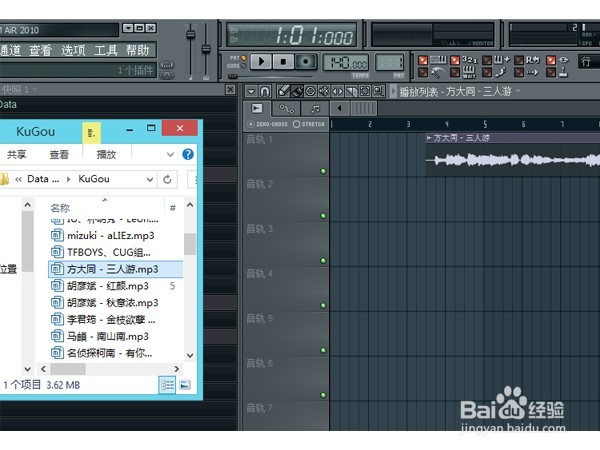Image resolution: width=600 pixels, height=450 pixels.
Task: Open the 工具 menu in FL Studio
Action: click(106, 50)
